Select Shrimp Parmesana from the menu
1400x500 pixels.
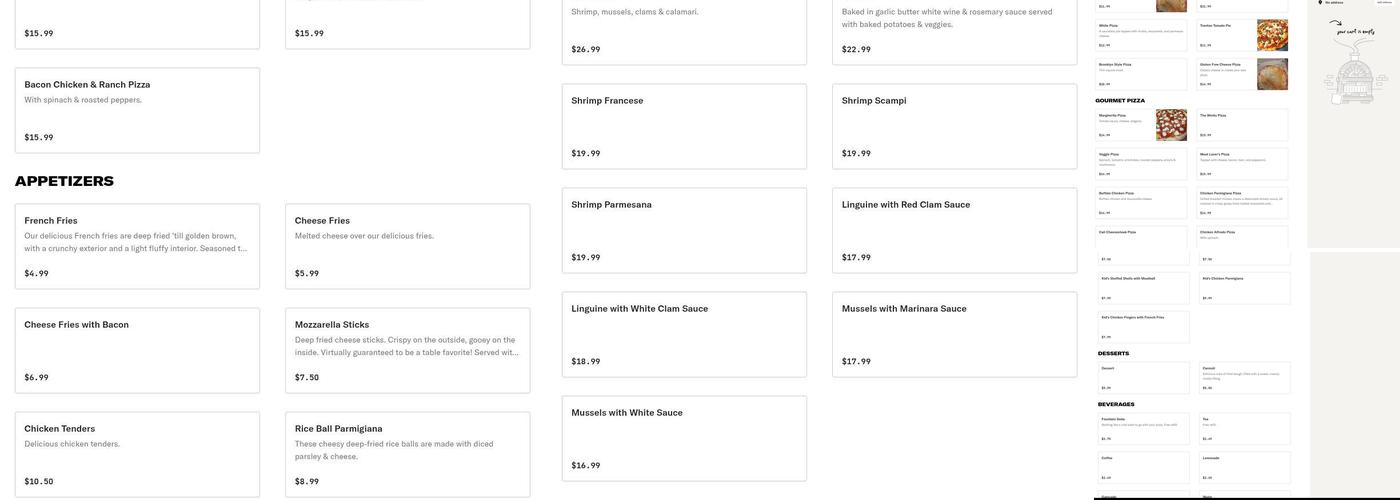(x=684, y=230)
